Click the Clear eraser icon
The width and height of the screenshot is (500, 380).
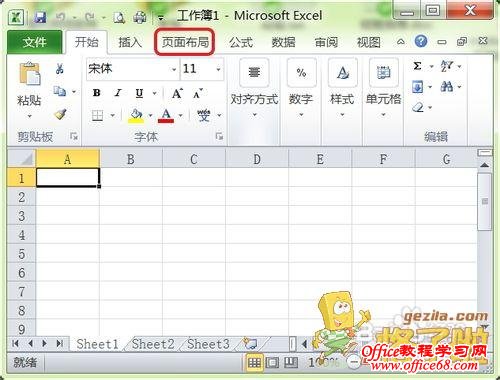click(x=418, y=107)
